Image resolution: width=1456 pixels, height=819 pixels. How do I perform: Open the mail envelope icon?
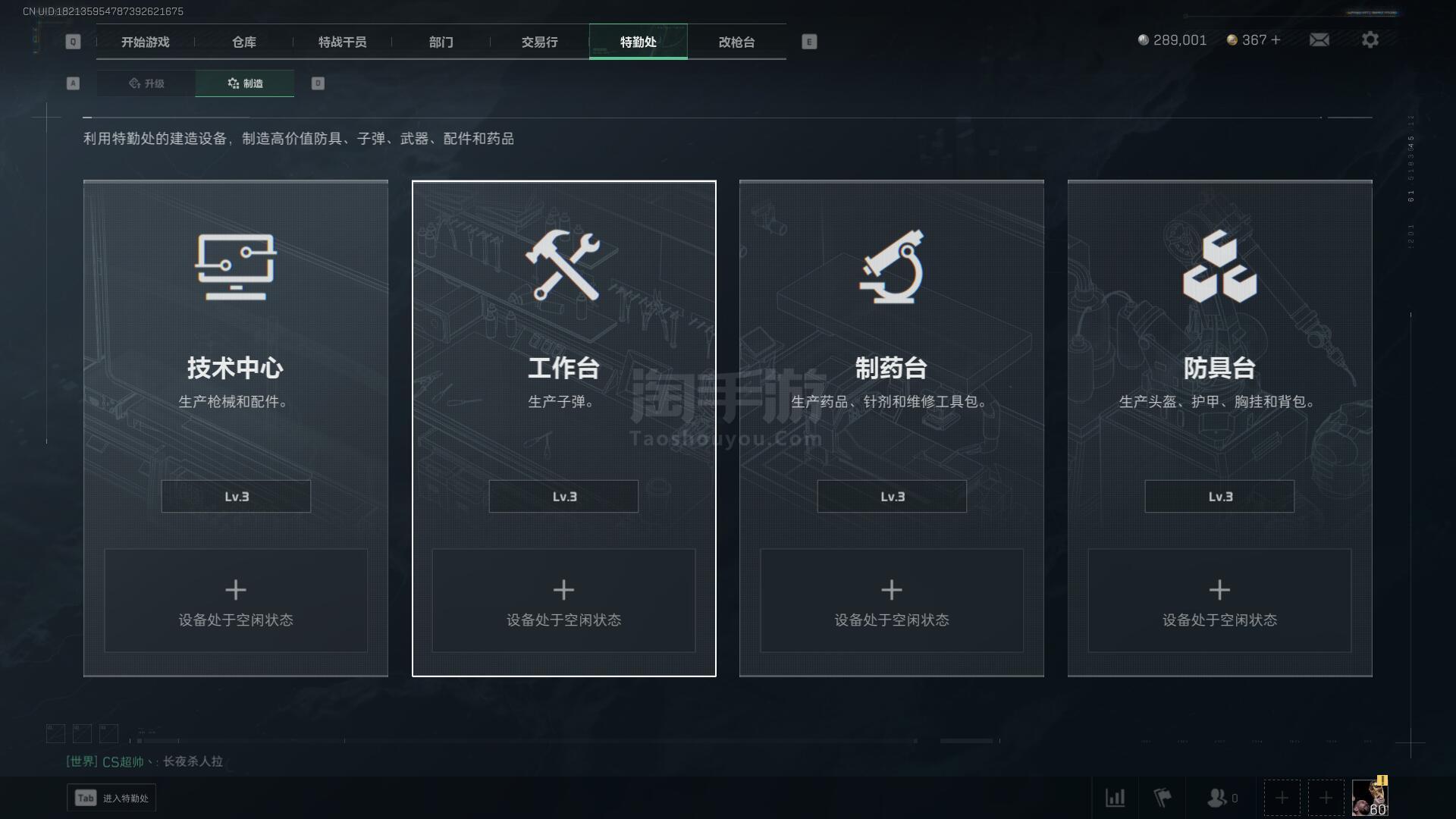(x=1319, y=39)
